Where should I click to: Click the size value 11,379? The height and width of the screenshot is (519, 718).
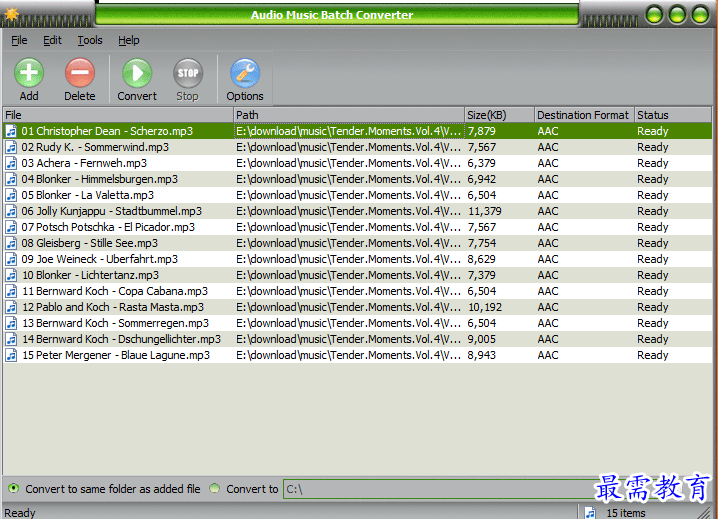(484, 211)
